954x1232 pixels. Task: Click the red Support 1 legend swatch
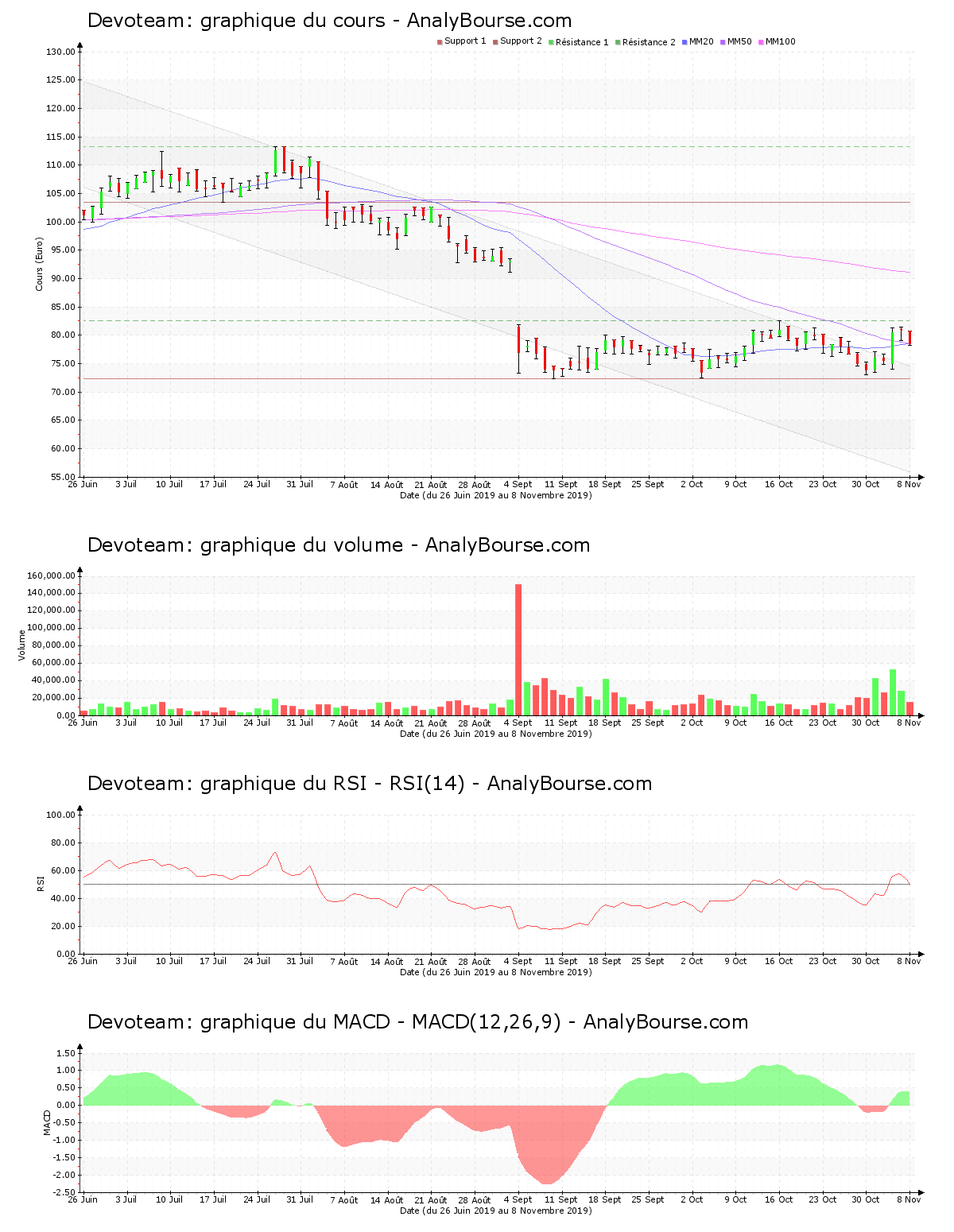coord(440,42)
